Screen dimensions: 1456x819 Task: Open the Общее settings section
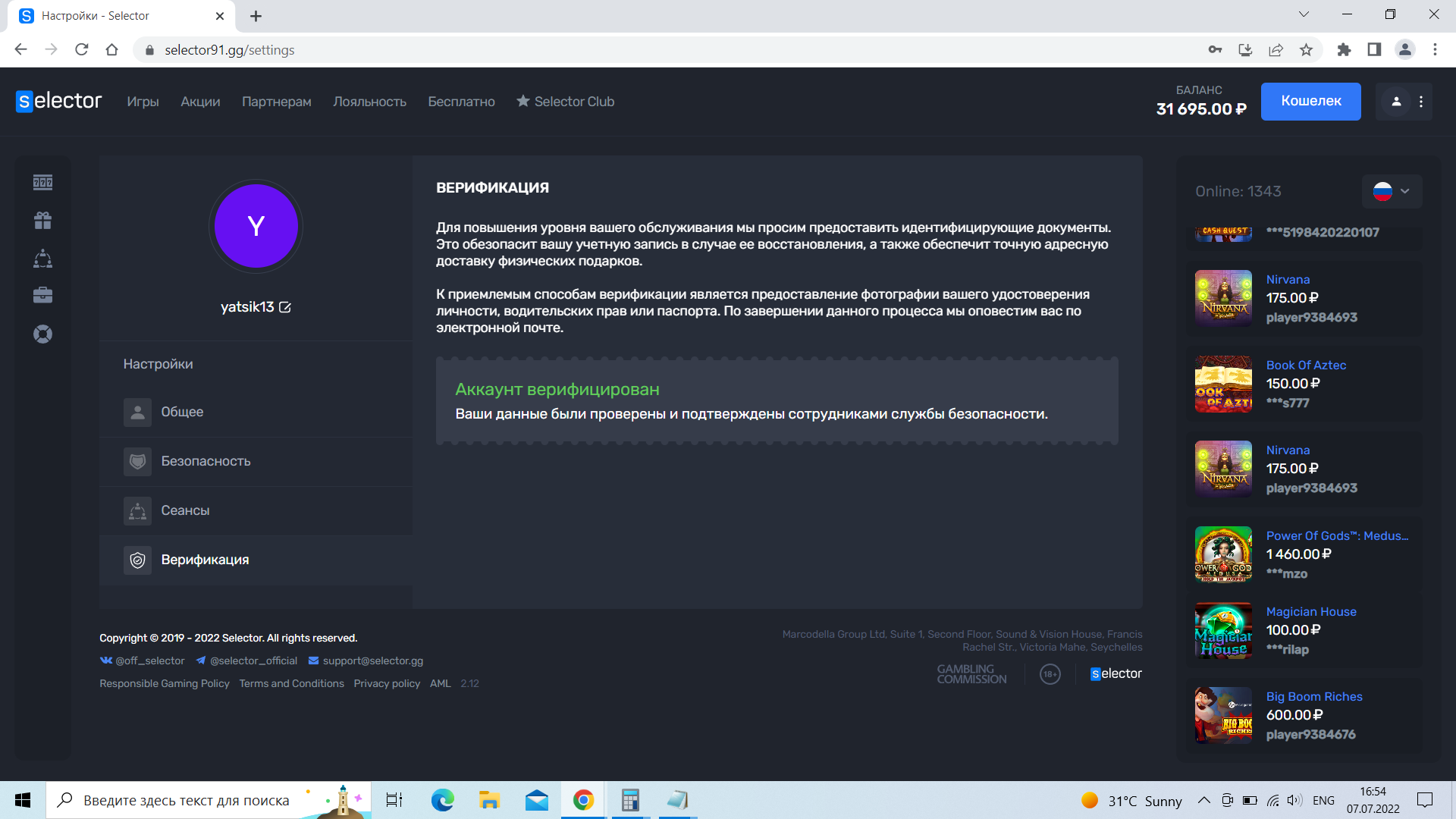point(182,412)
